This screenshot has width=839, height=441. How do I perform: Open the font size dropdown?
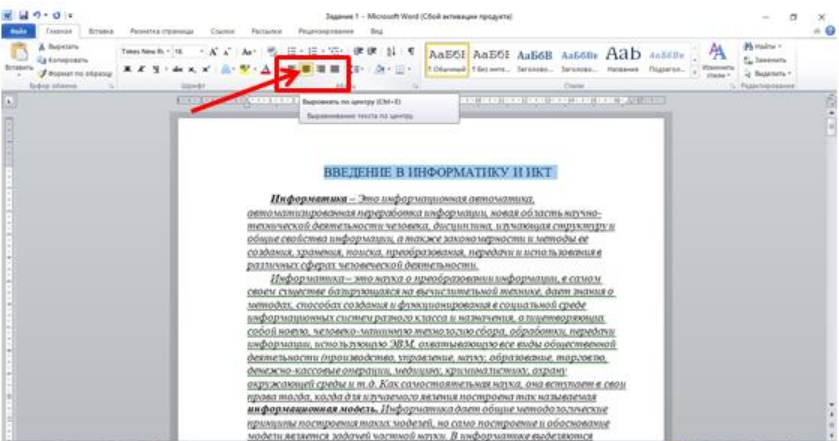pos(202,49)
